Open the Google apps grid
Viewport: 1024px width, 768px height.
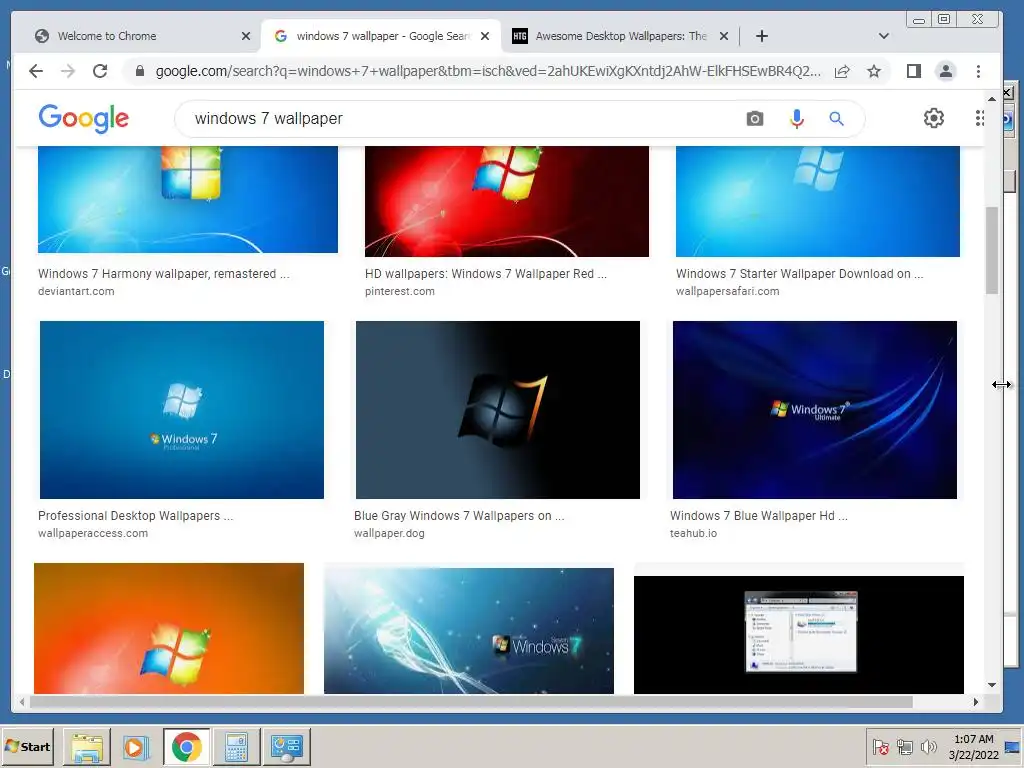980,118
